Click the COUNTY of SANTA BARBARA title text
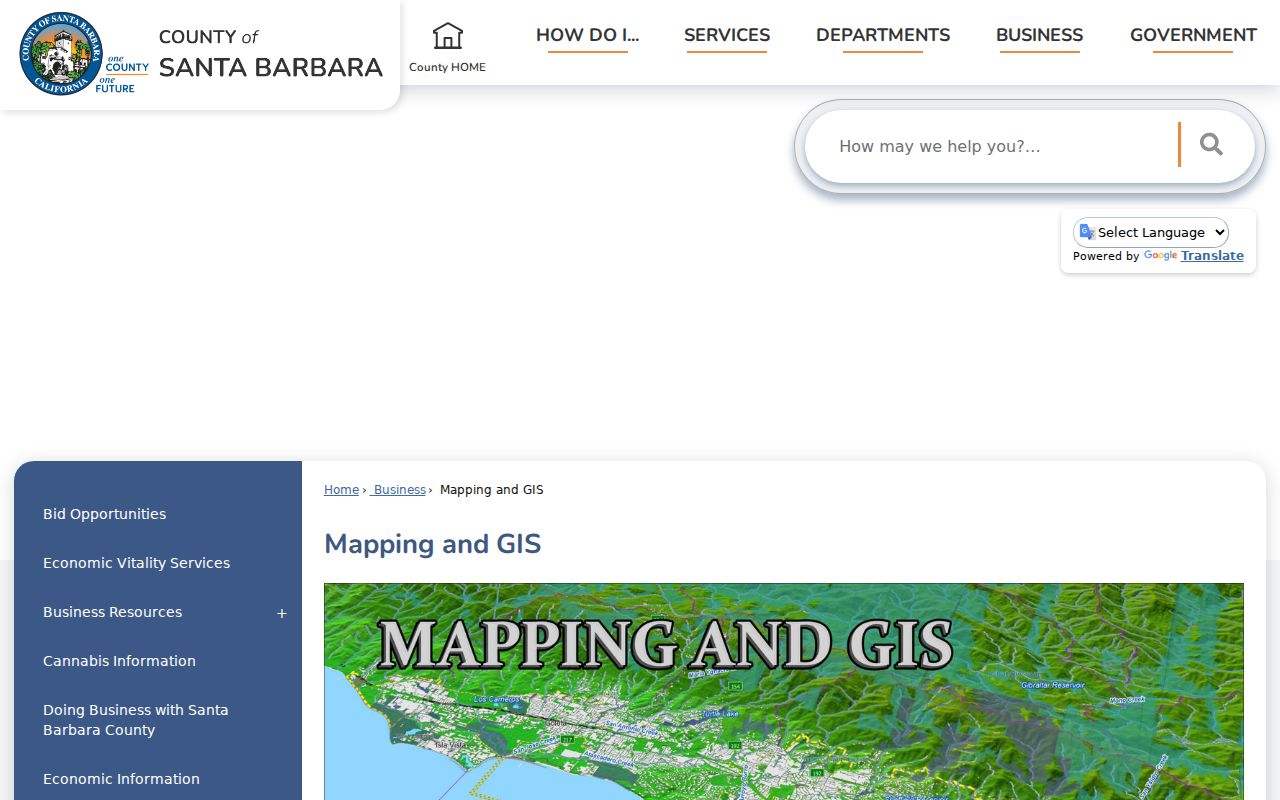The width and height of the screenshot is (1280, 800). coord(270,54)
